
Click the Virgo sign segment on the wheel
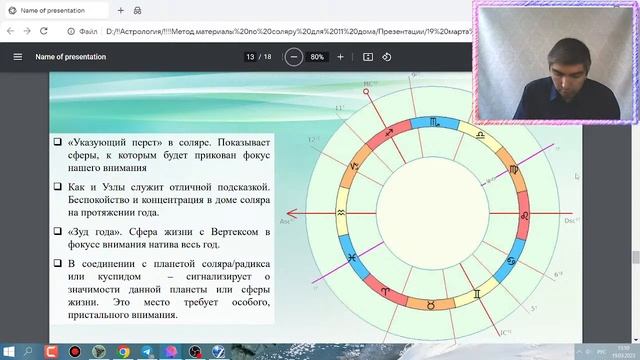pos(513,170)
